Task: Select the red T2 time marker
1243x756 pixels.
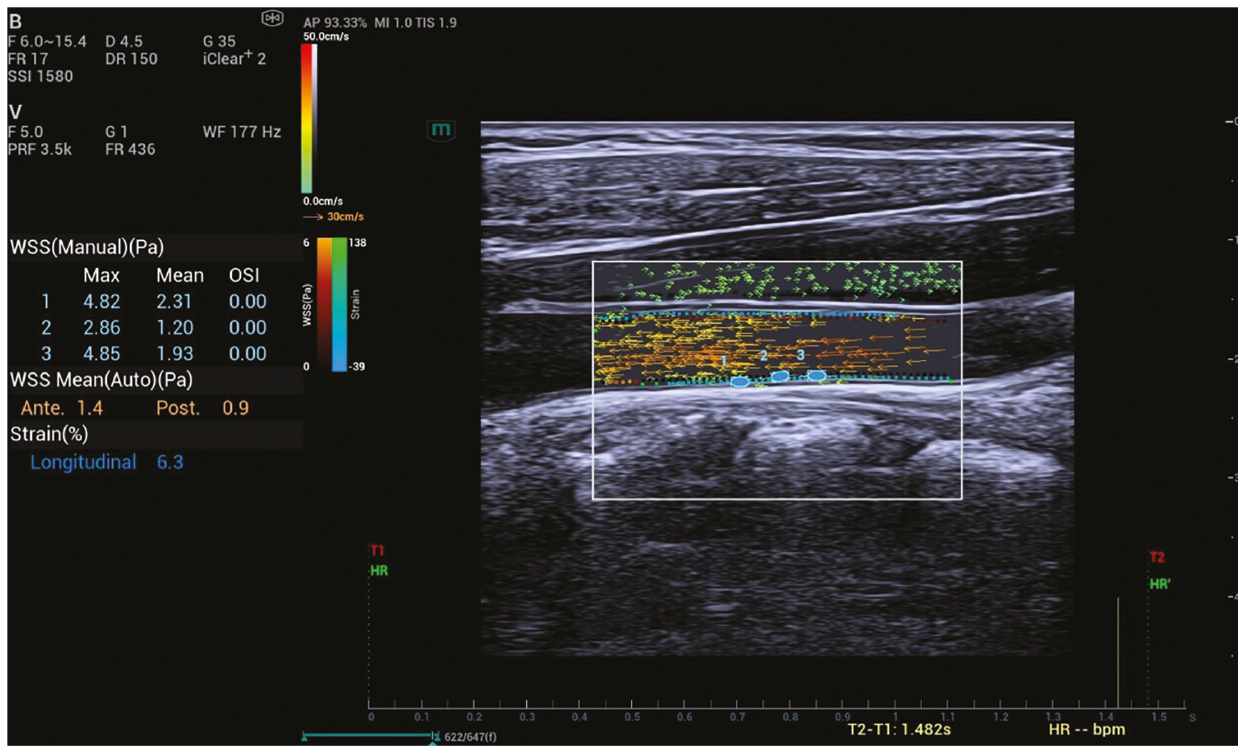Action: coord(1157,557)
